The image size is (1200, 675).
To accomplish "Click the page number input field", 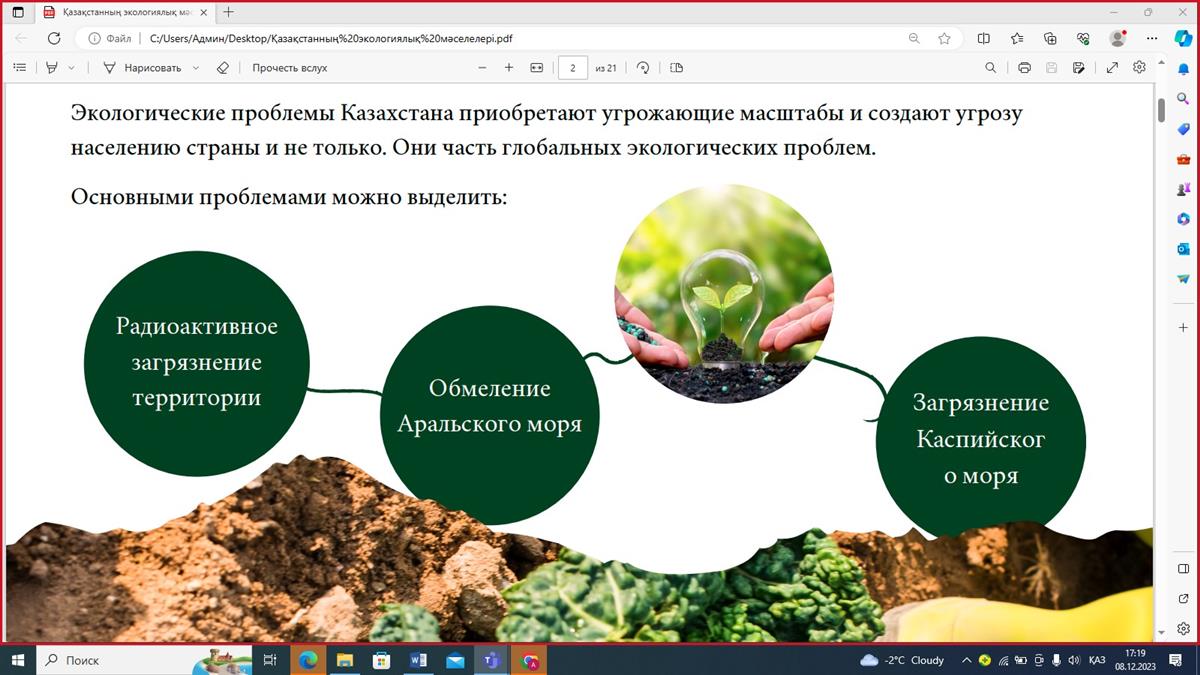I will tap(572, 68).
